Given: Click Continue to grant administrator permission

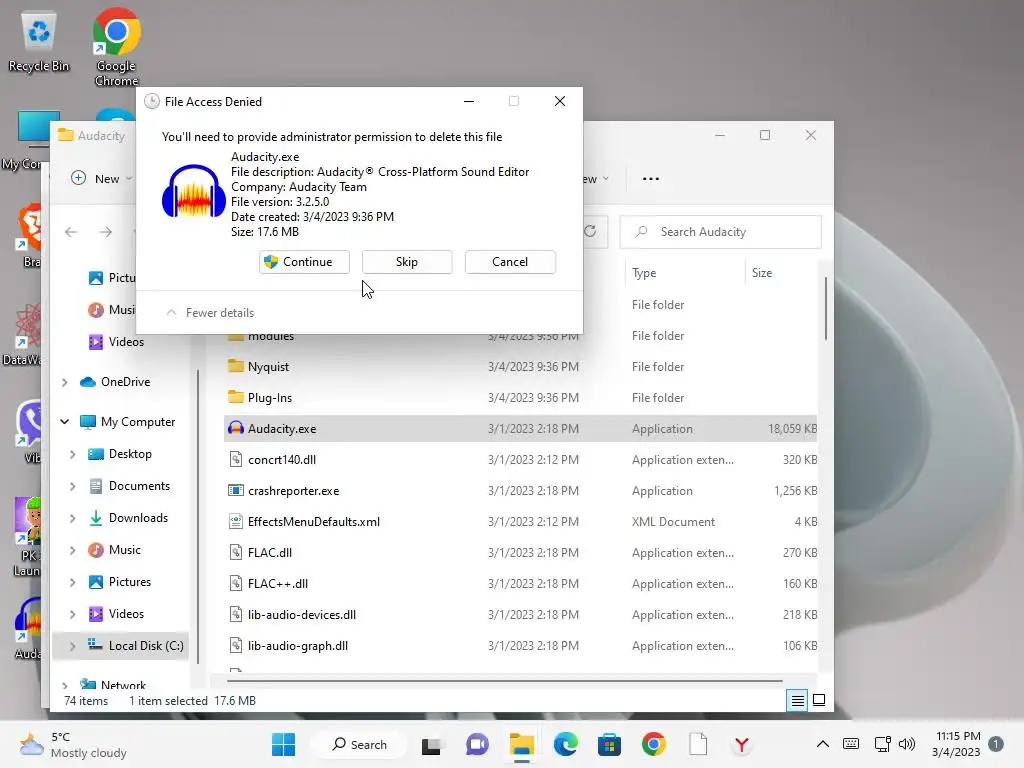Looking at the screenshot, I should tap(304, 262).
